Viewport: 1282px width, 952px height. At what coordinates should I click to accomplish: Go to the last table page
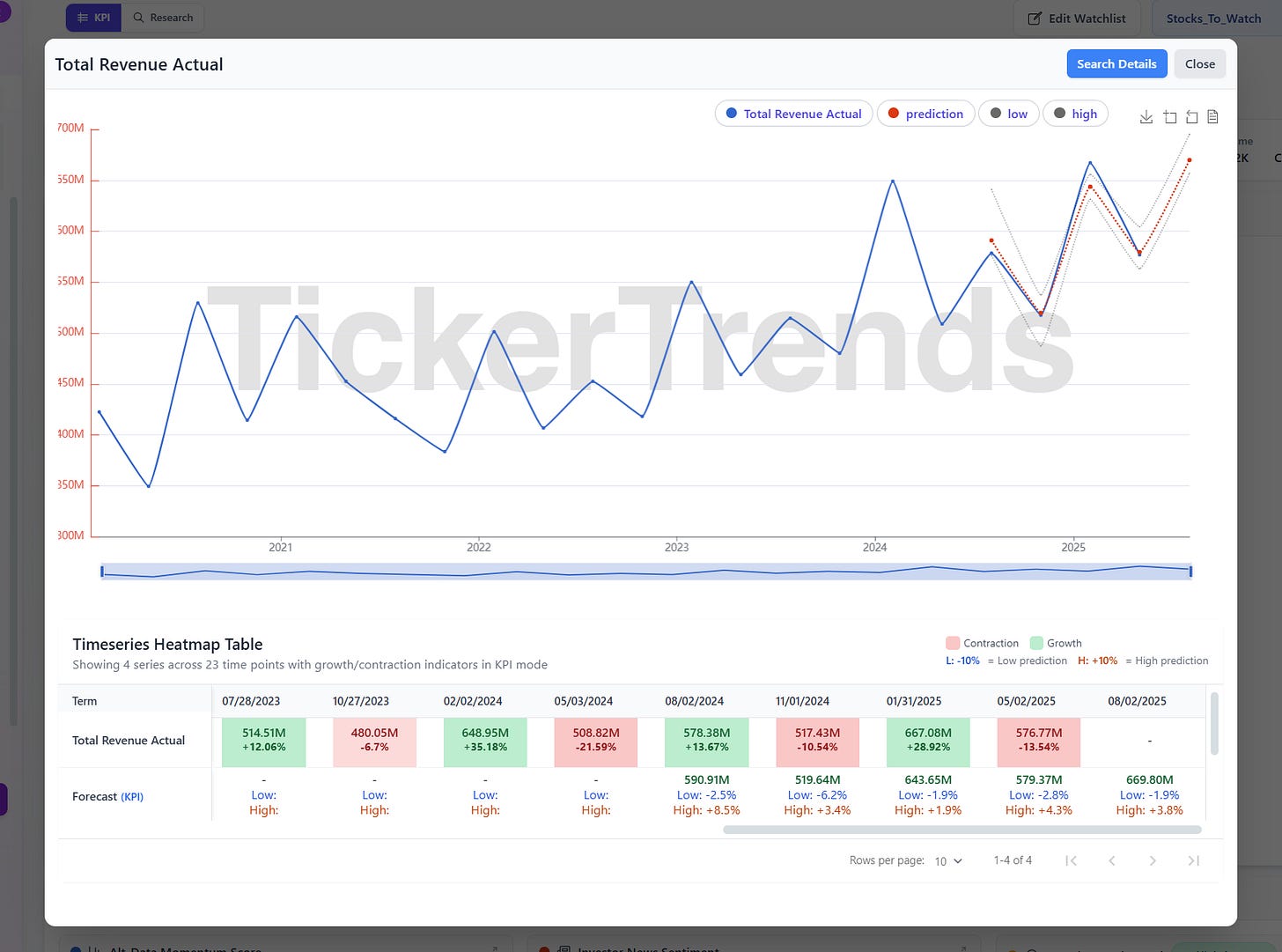pos(1193,860)
